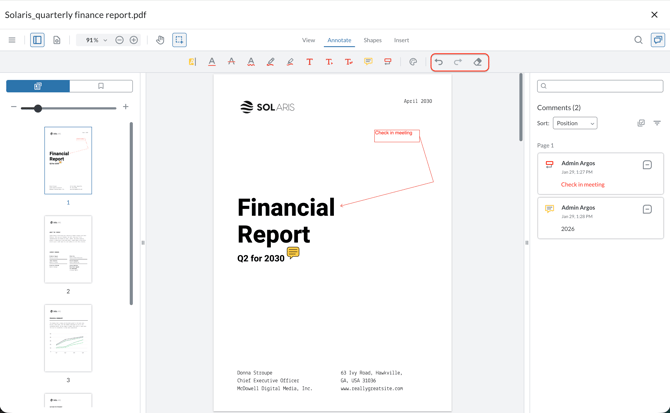Toggle the left thumbnails side panel
Screen dimensions: 670x413
pyautogui.click(x=37, y=40)
